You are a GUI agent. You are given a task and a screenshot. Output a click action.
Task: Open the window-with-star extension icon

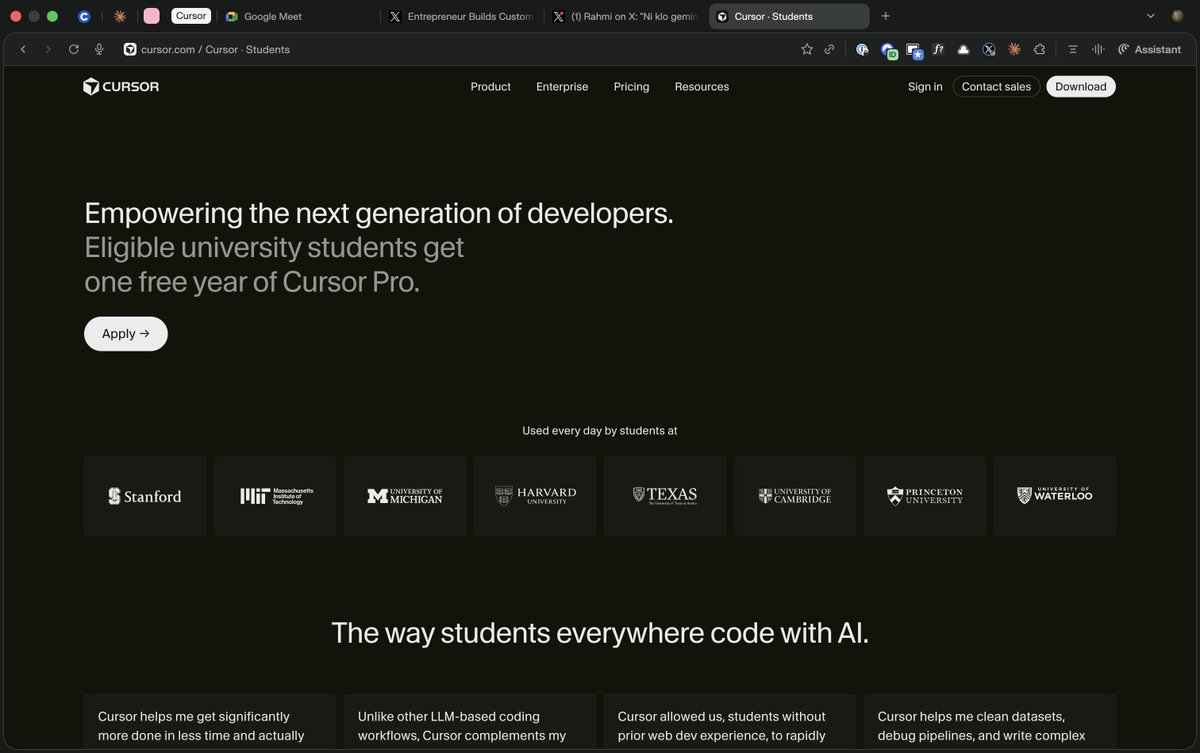pos(913,50)
